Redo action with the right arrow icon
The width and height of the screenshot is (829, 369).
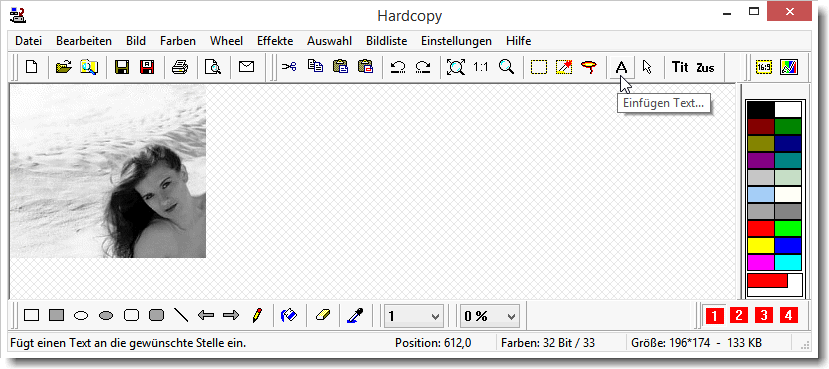422,67
